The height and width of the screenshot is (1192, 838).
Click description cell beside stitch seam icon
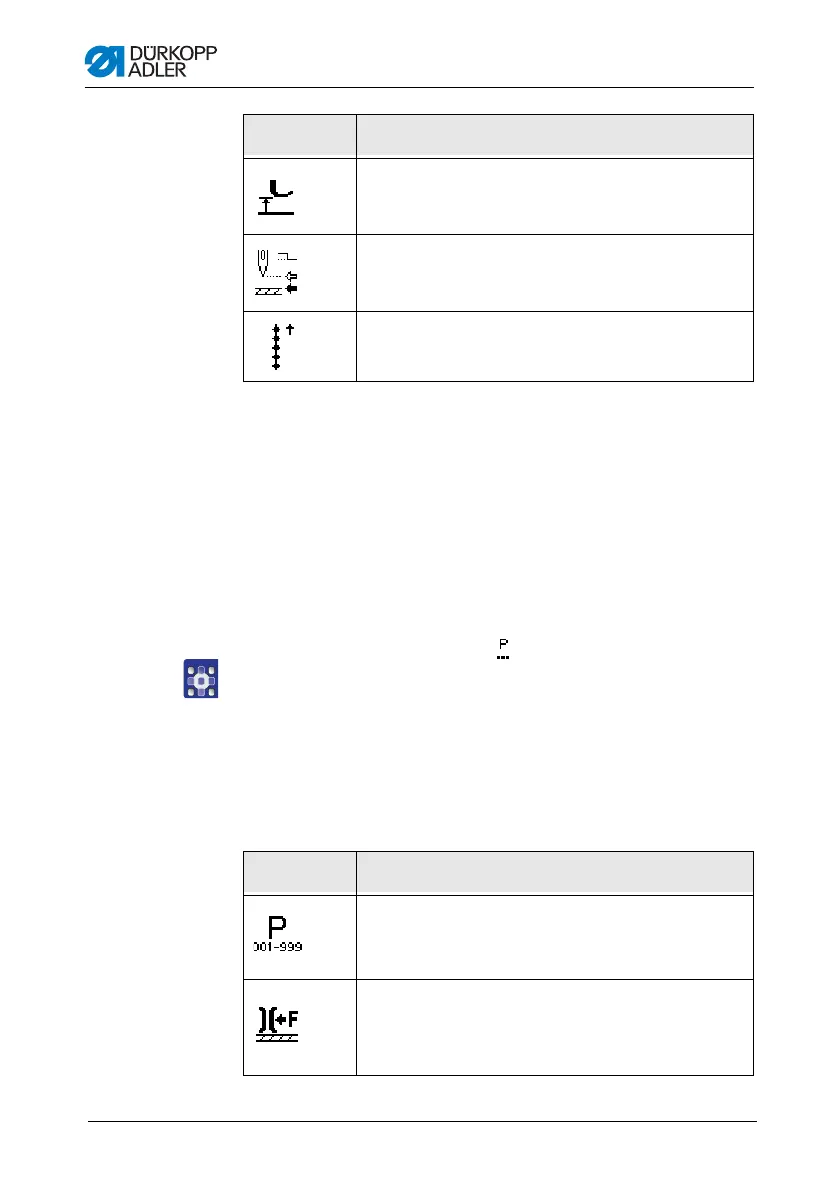[x=555, y=347]
